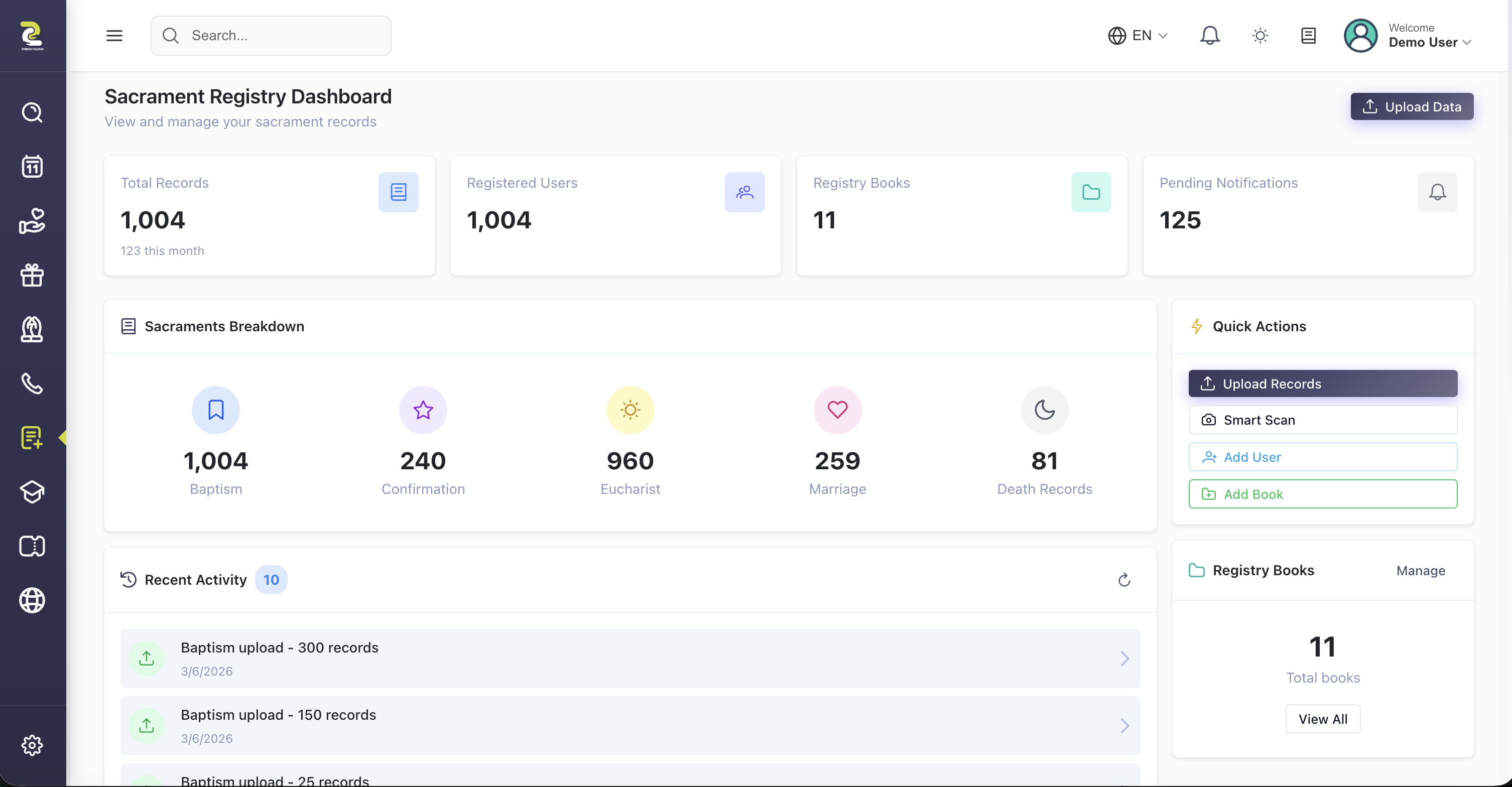Screen dimensions: 1512x787
Task: Click the Sacrament Registry Dashboard title
Action: (247, 96)
